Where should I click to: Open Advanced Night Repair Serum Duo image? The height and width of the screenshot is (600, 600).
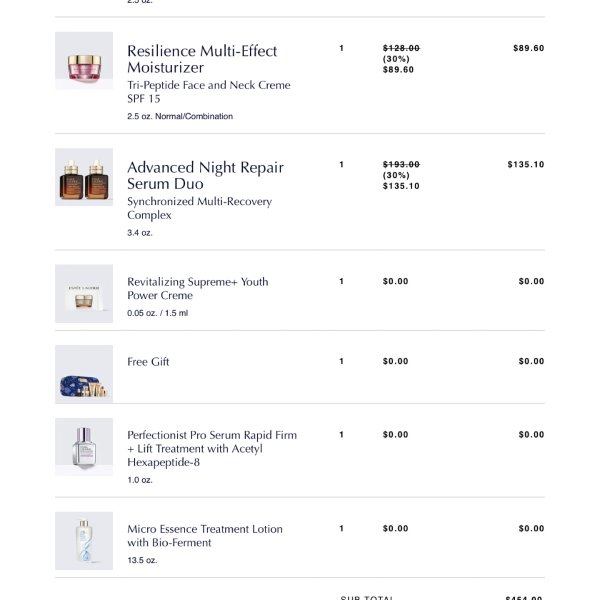coord(84,177)
